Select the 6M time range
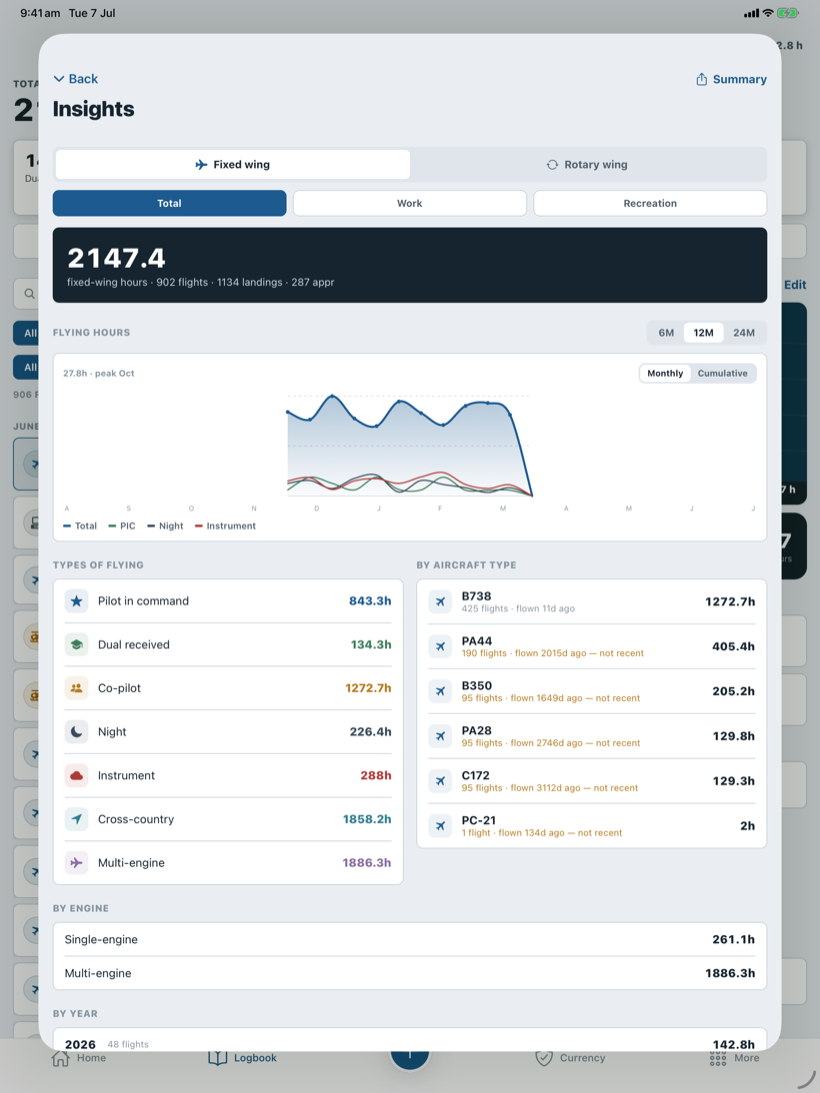Viewport: 820px width, 1093px height. pos(666,333)
